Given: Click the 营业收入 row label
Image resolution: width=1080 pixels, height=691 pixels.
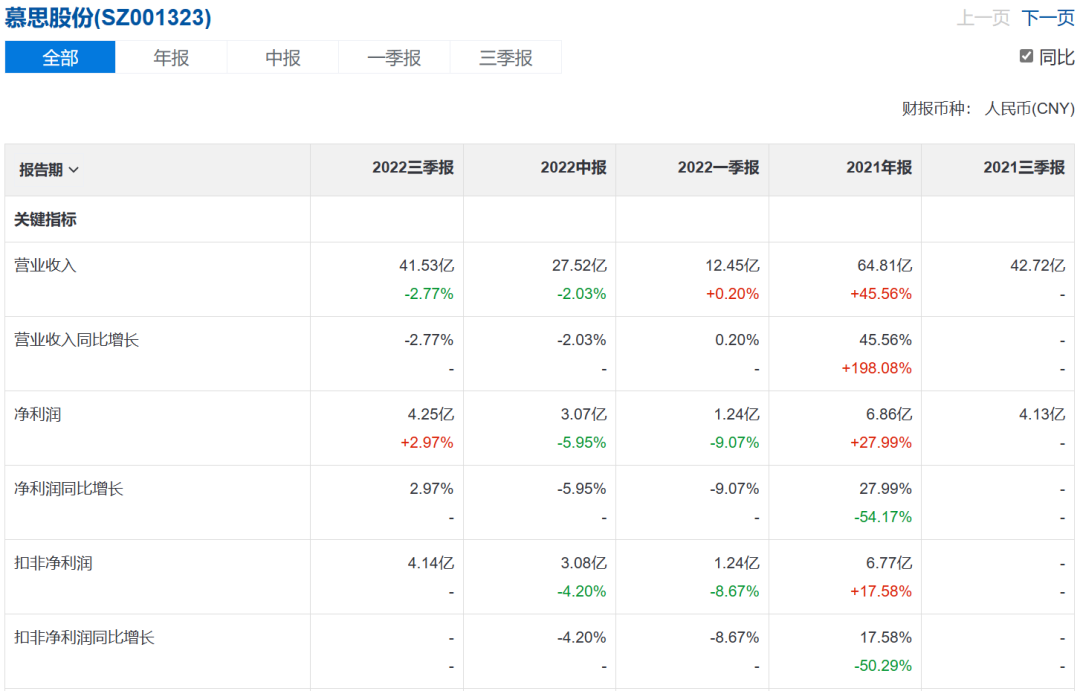Looking at the screenshot, I should tap(45, 265).
